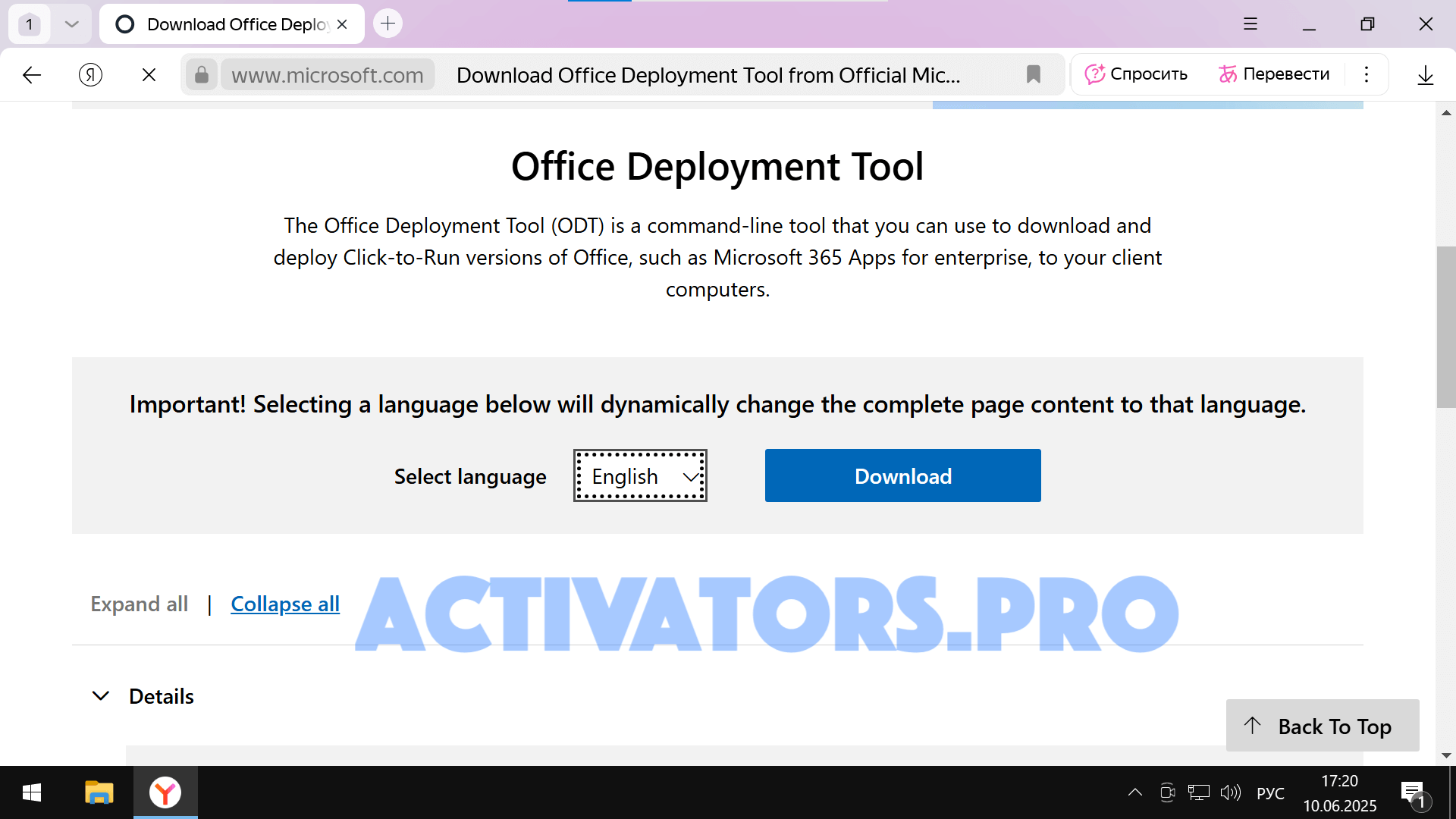Go back with the browser back arrow
The width and height of the screenshot is (1456, 819).
pyautogui.click(x=32, y=74)
